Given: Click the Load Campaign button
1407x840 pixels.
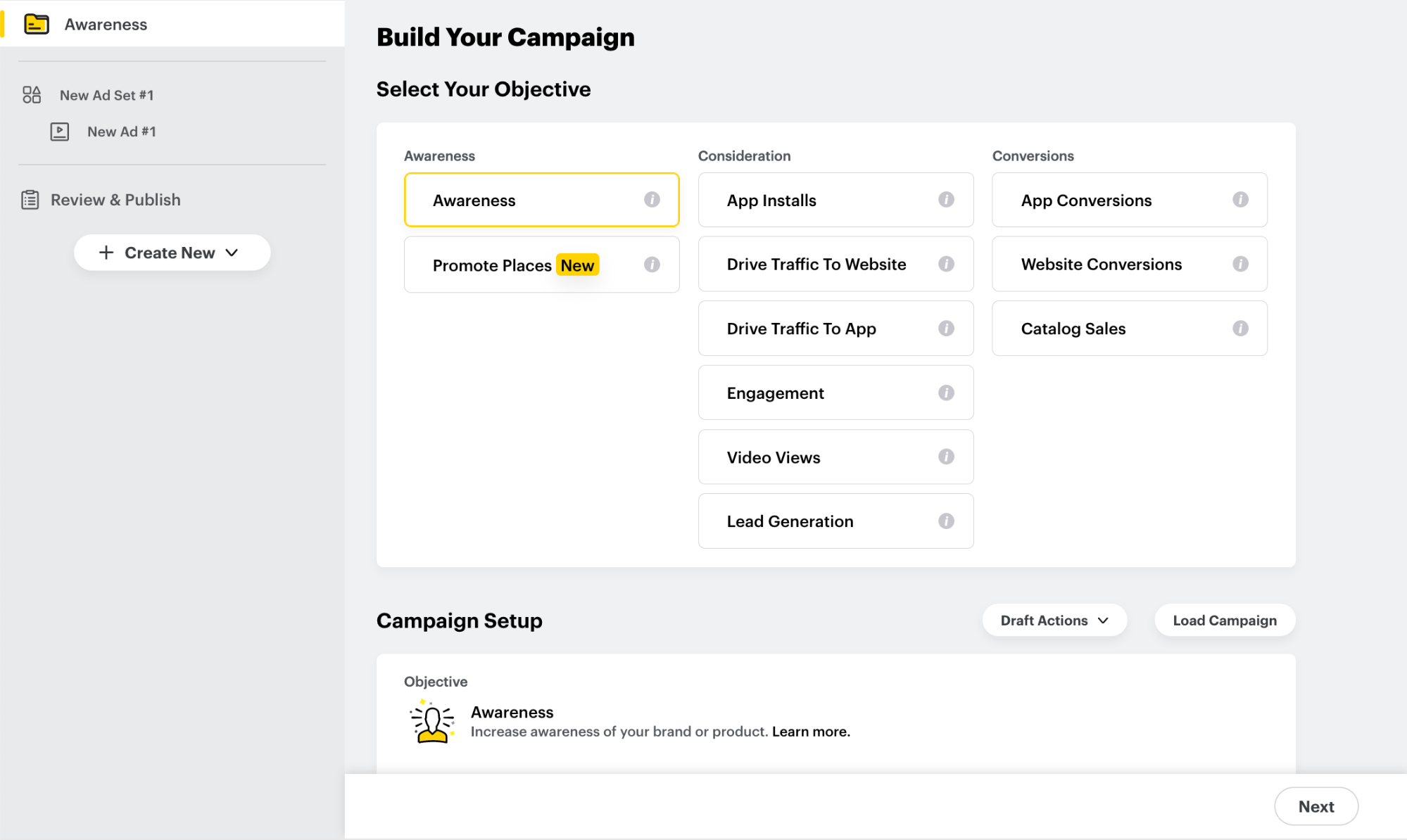Looking at the screenshot, I should (1224, 620).
